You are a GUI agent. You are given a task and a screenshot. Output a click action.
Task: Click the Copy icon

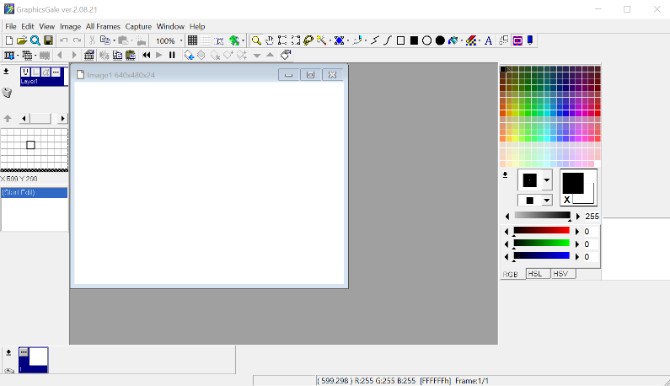105,41
